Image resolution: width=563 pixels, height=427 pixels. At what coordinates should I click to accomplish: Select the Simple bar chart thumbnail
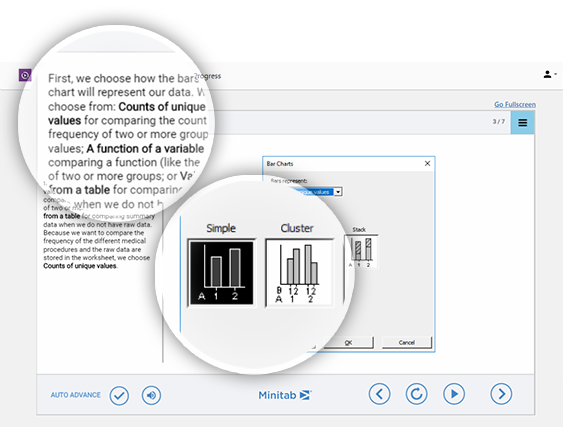tap(222, 273)
